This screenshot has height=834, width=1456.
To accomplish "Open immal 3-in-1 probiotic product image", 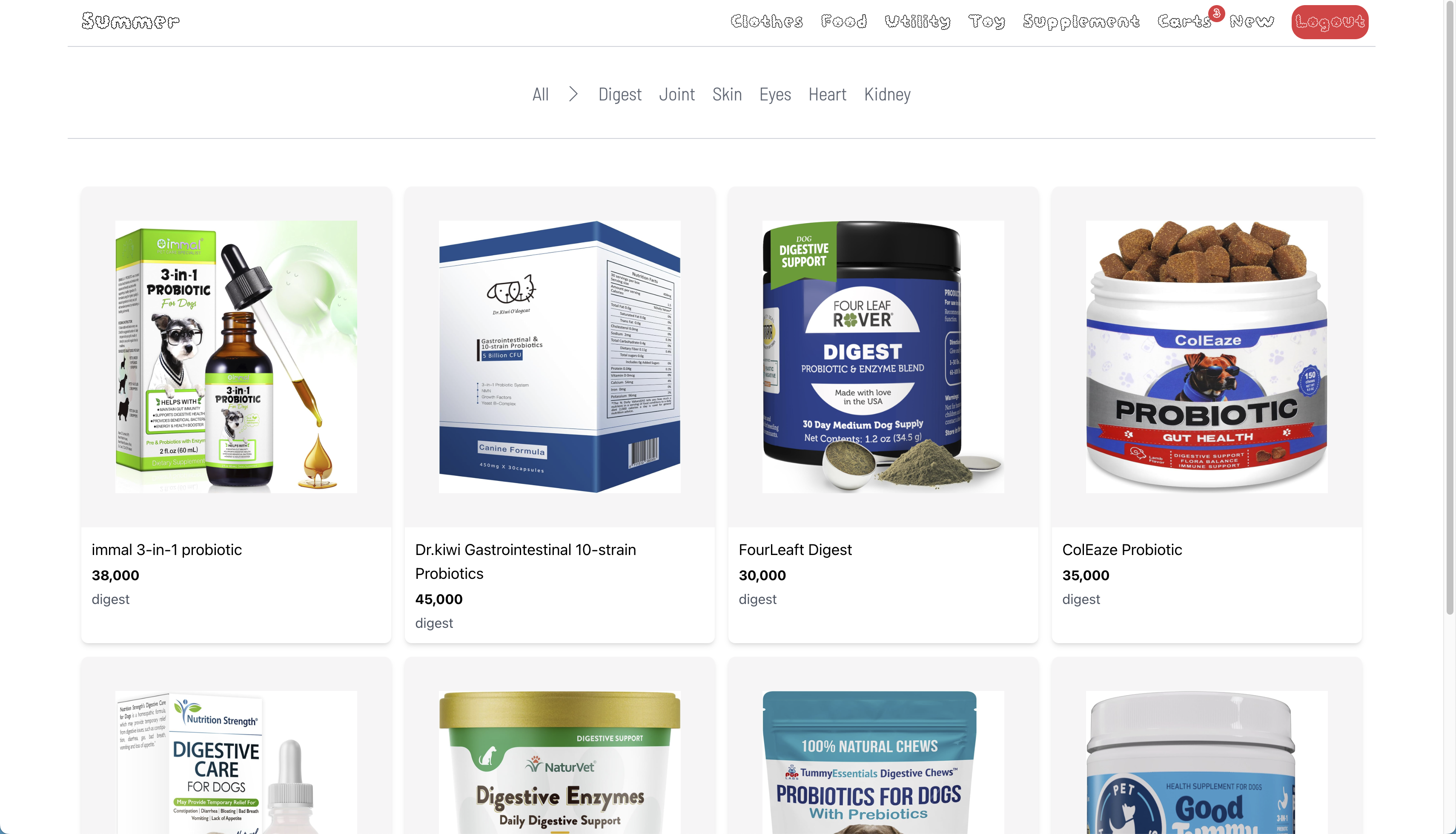I will (236, 357).
